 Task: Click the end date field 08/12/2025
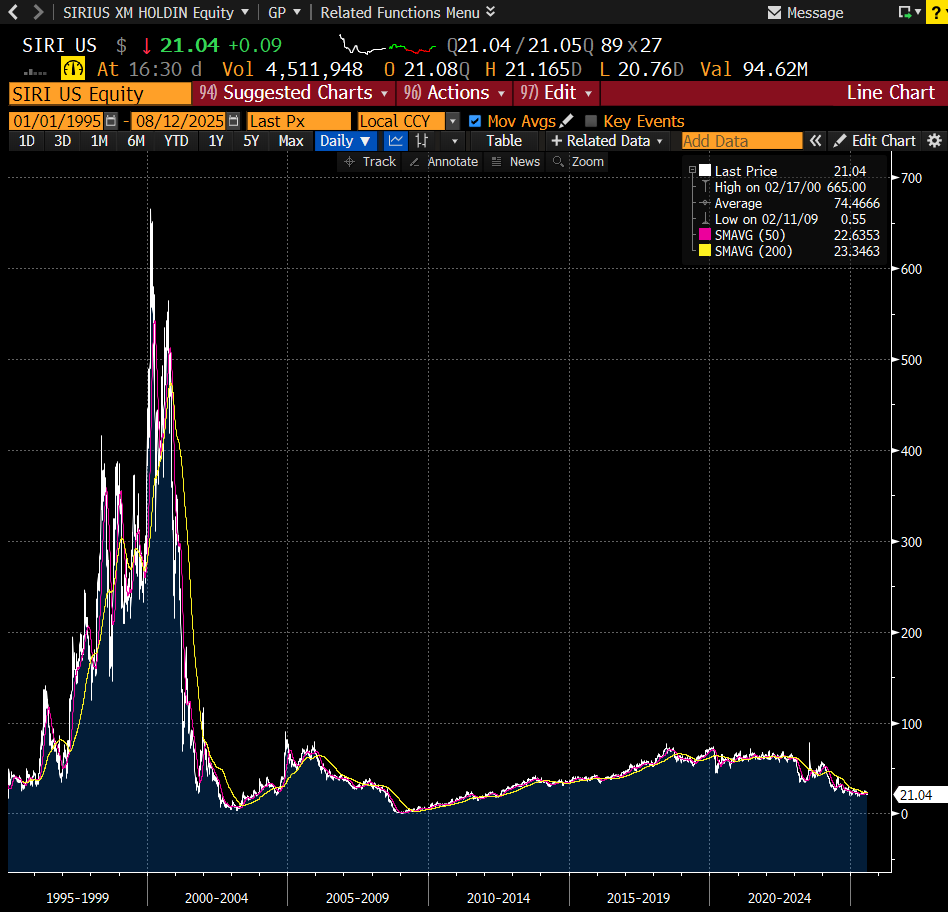click(x=180, y=121)
